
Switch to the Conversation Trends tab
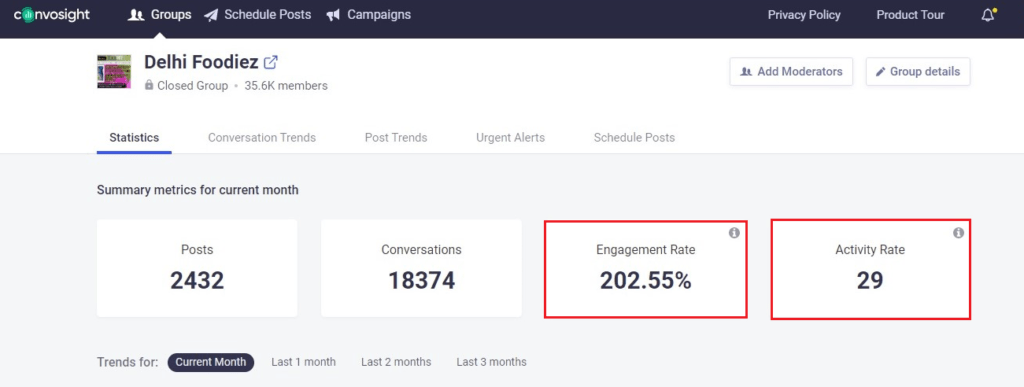pyautogui.click(x=262, y=138)
